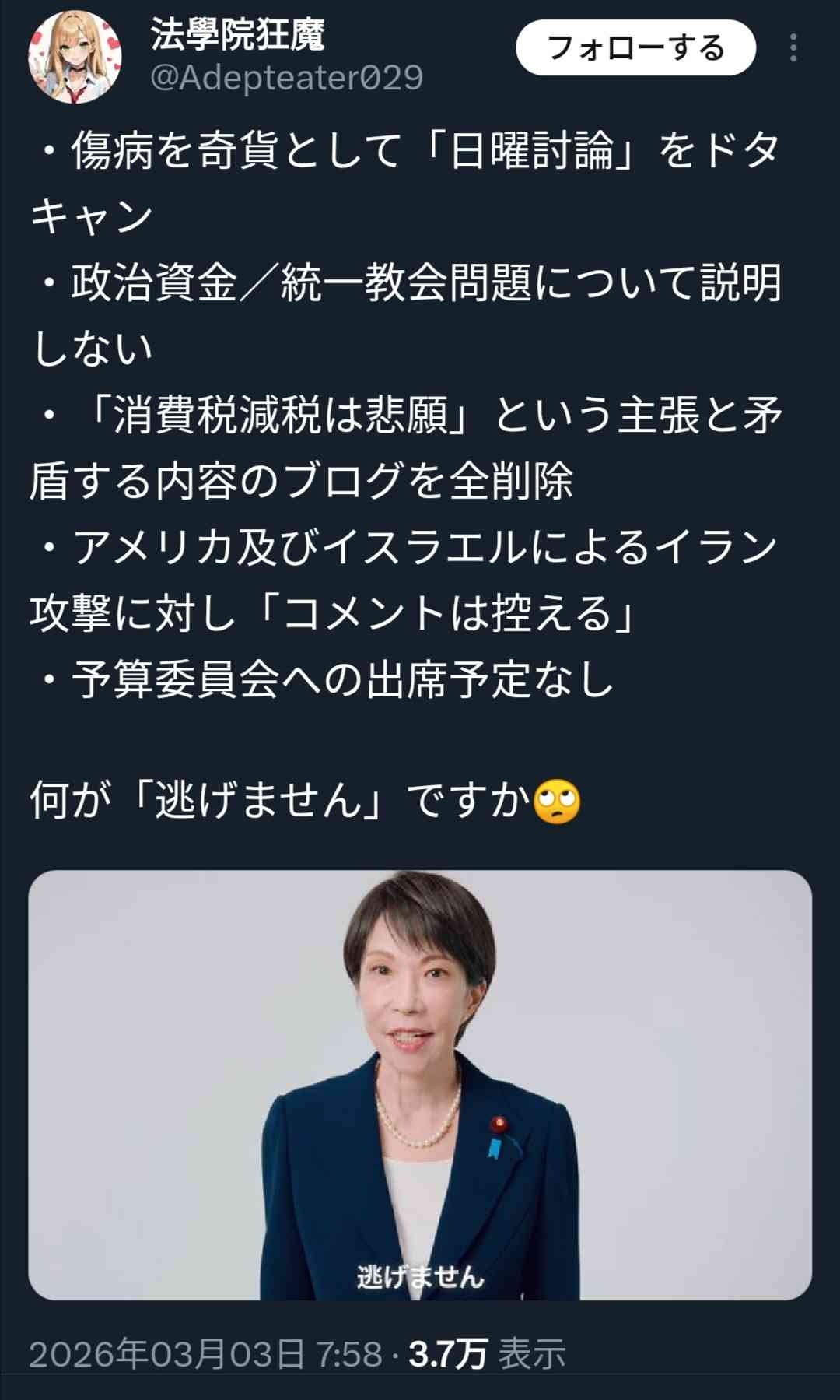Visit the @Adepteater029 handle link
The height and width of the screenshot is (1400, 840).
coord(286,78)
